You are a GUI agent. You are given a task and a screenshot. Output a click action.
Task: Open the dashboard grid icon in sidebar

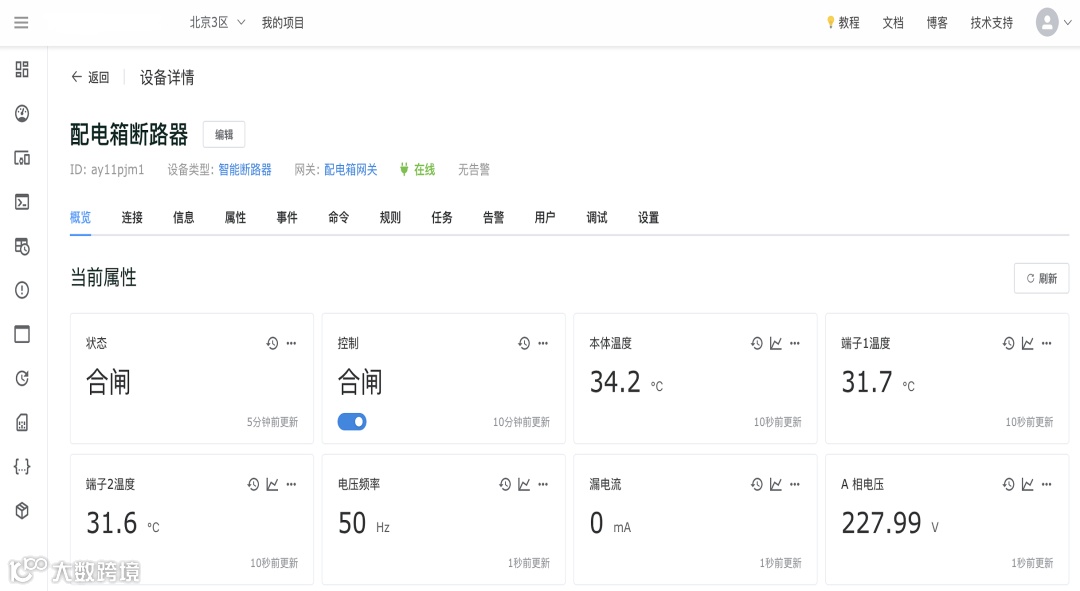(22, 69)
